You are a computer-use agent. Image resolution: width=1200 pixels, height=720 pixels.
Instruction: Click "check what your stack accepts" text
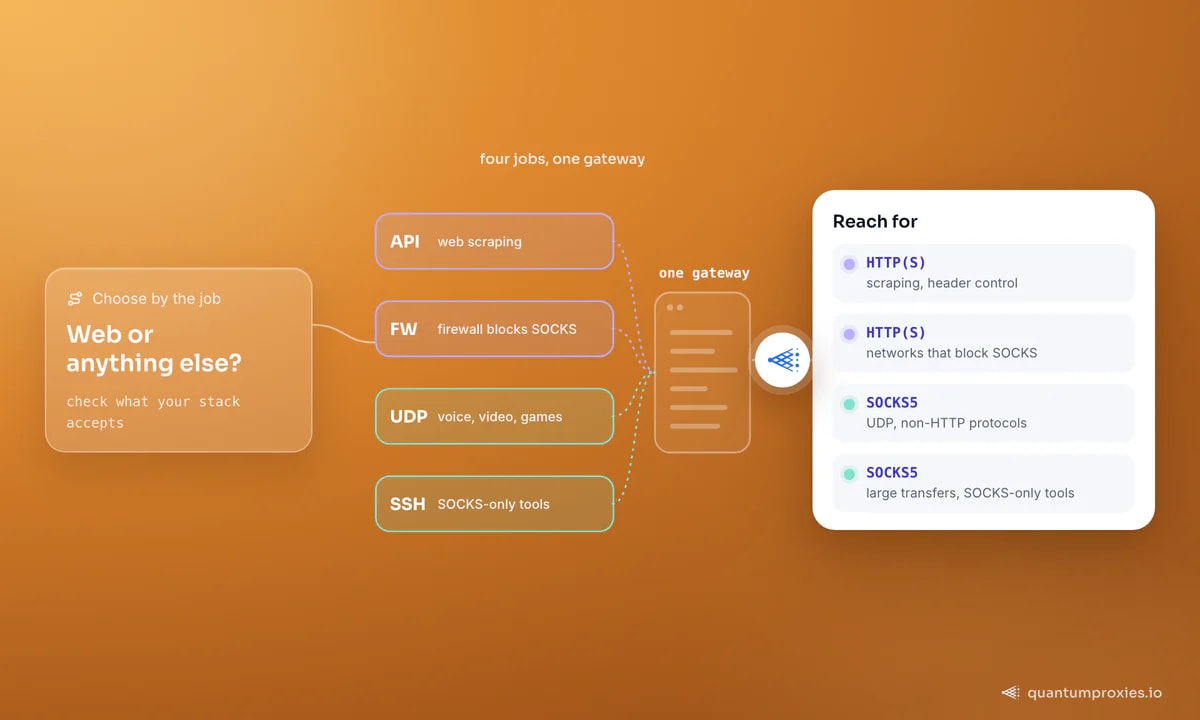point(153,412)
